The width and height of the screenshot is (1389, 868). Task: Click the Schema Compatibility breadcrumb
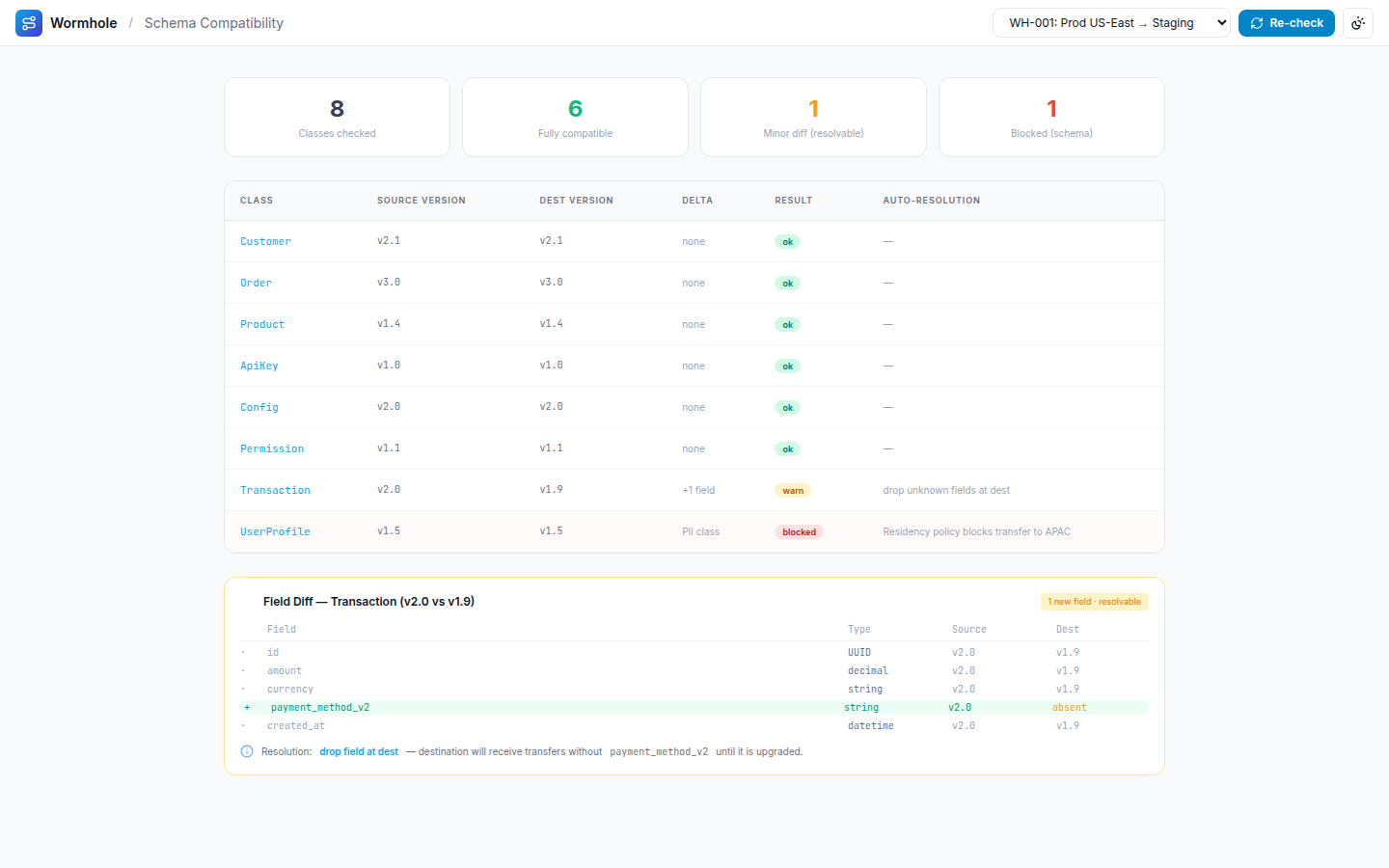(214, 23)
